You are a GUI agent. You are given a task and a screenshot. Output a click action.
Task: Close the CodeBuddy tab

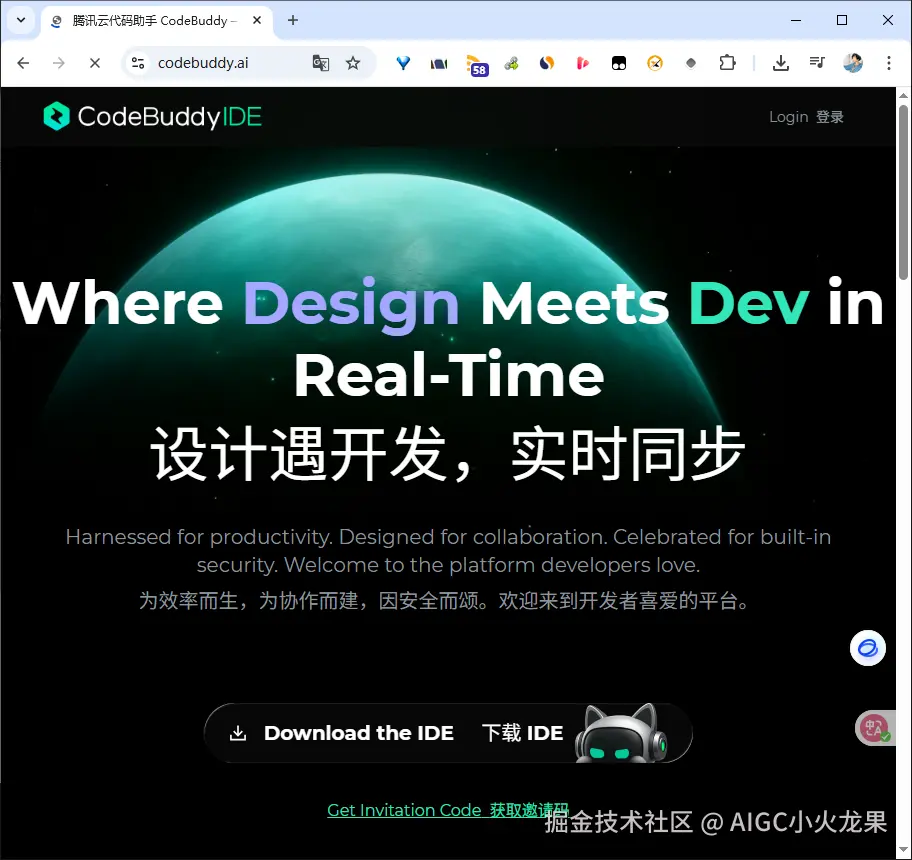[x=257, y=20]
